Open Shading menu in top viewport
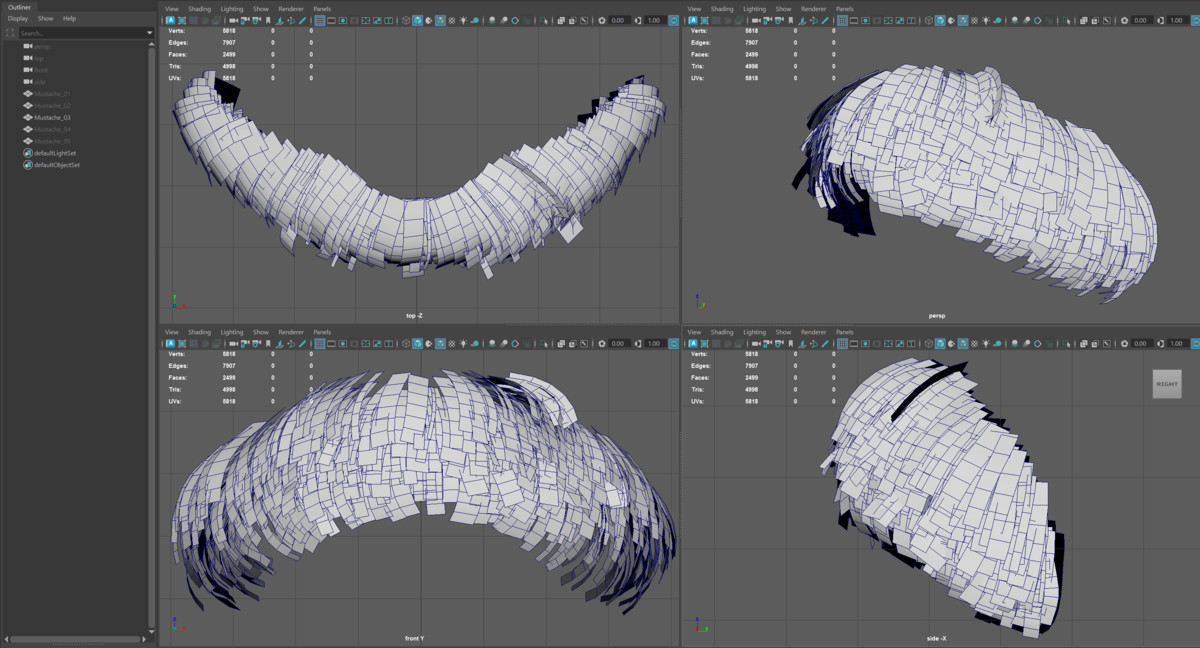This screenshot has height=648, width=1200. point(200,8)
